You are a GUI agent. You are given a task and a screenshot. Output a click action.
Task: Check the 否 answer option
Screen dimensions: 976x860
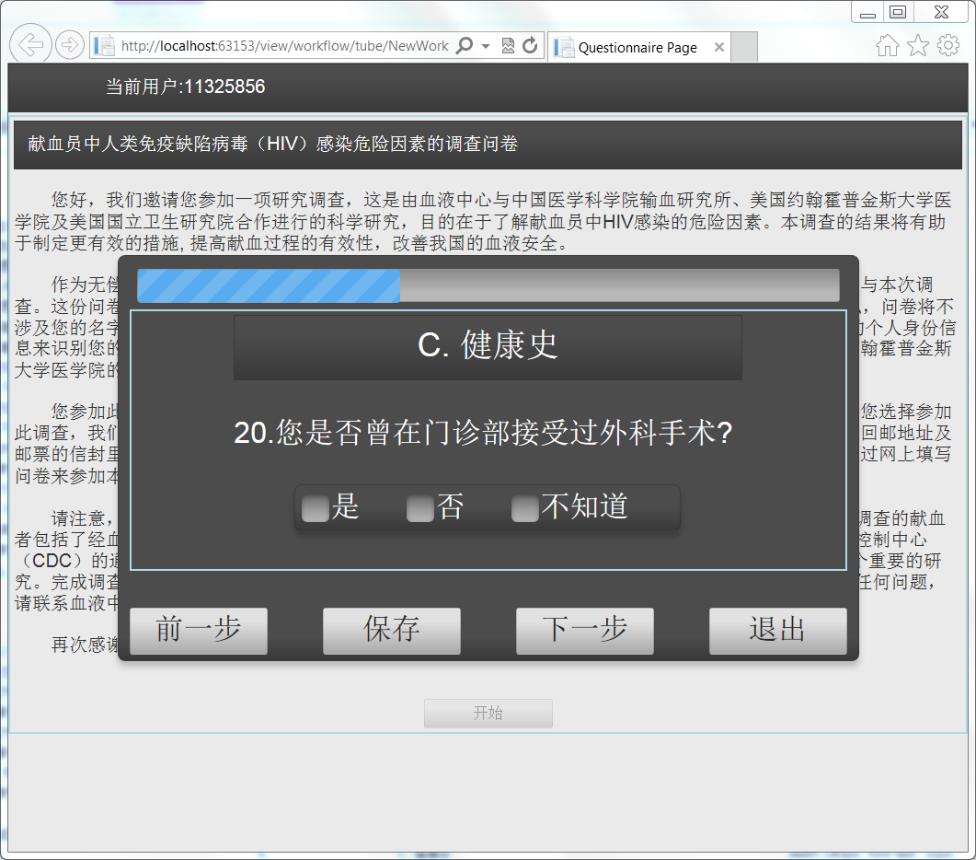pyautogui.click(x=420, y=509)
